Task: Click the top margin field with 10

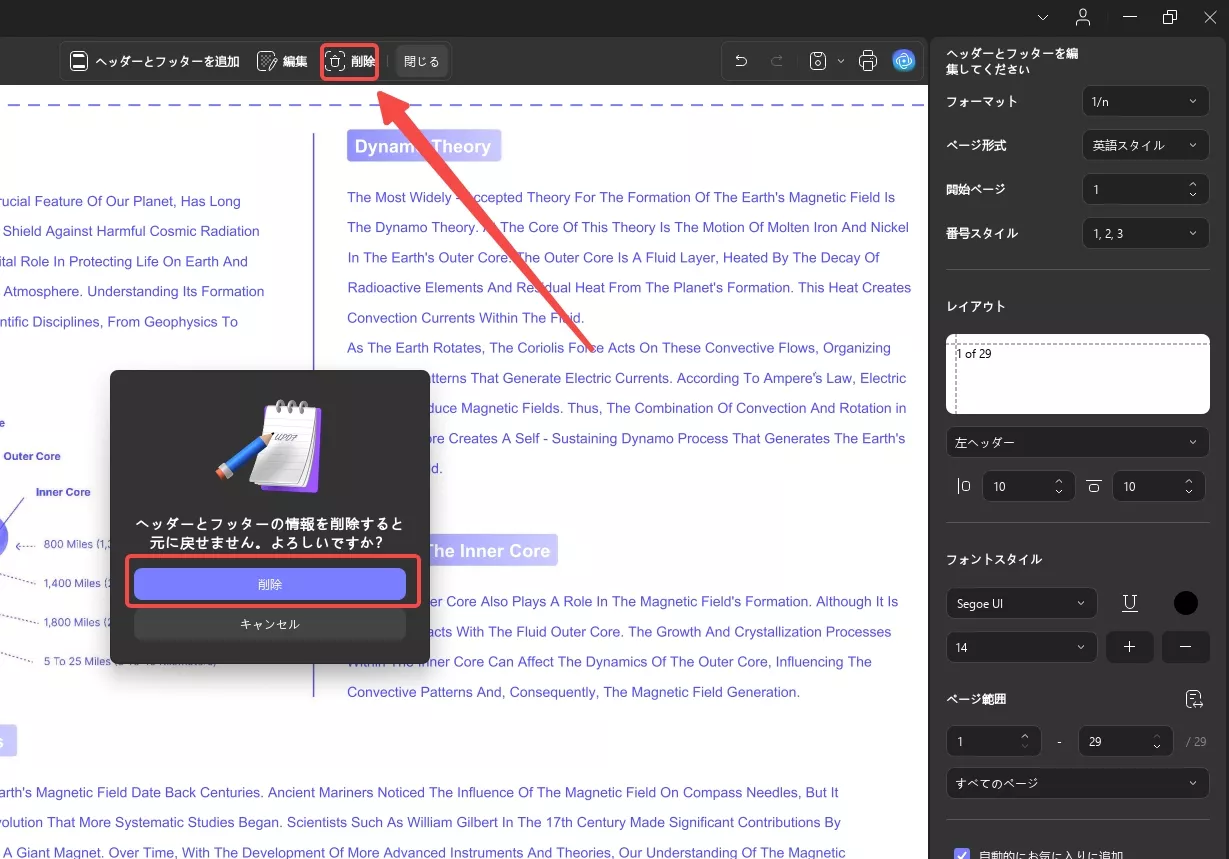Action: (x=1158, y=486)
